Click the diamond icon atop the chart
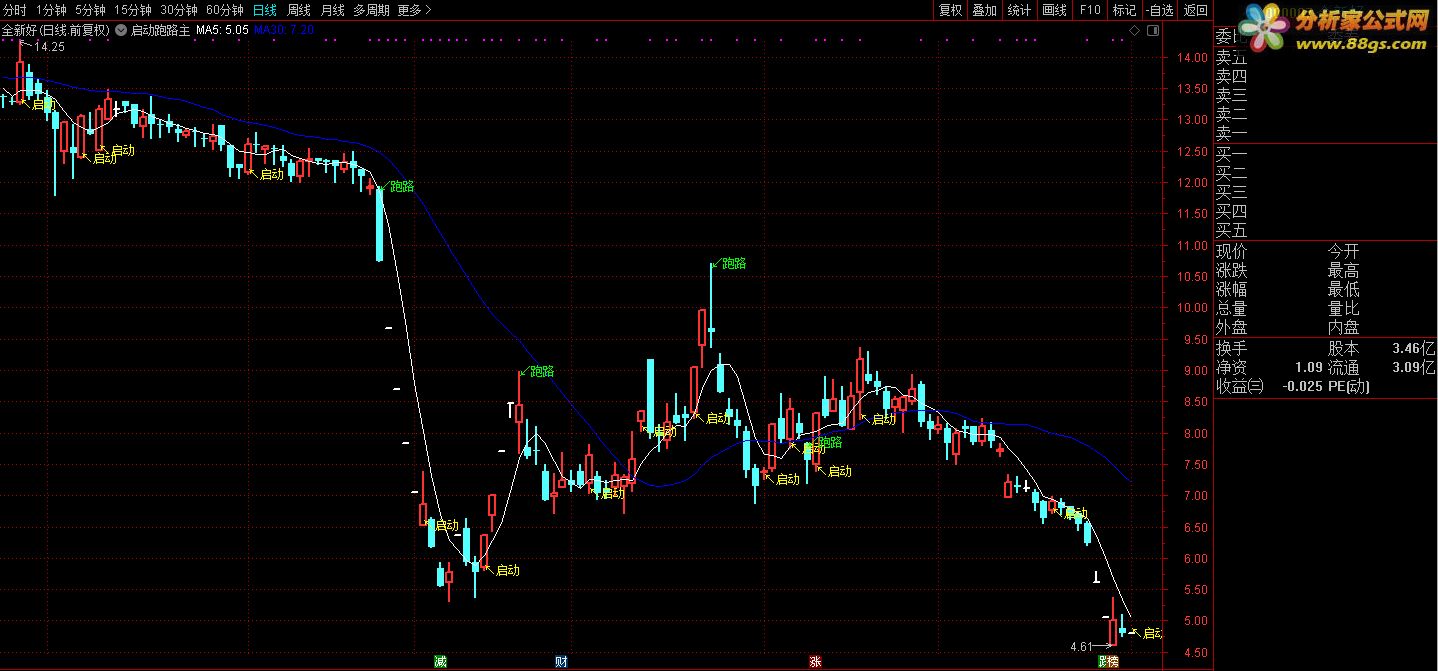The width and height of the screenshot is (1438, 671). [x=1135, y=31]
